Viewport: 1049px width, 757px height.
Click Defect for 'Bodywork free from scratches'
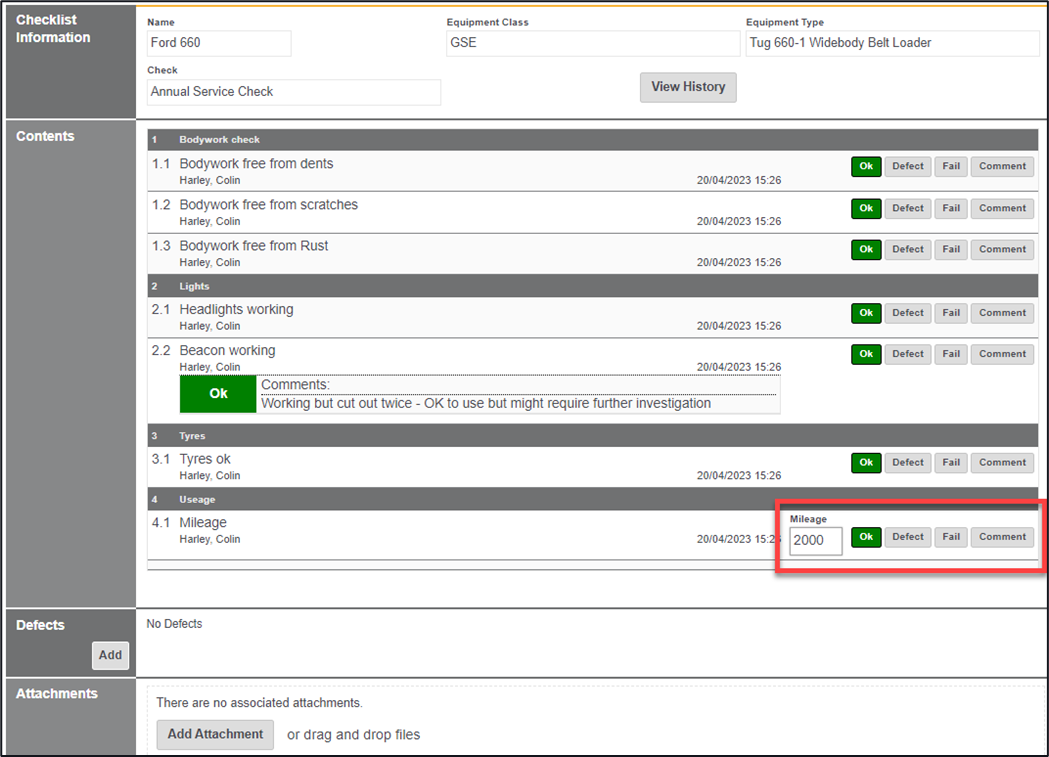[907, 208]
